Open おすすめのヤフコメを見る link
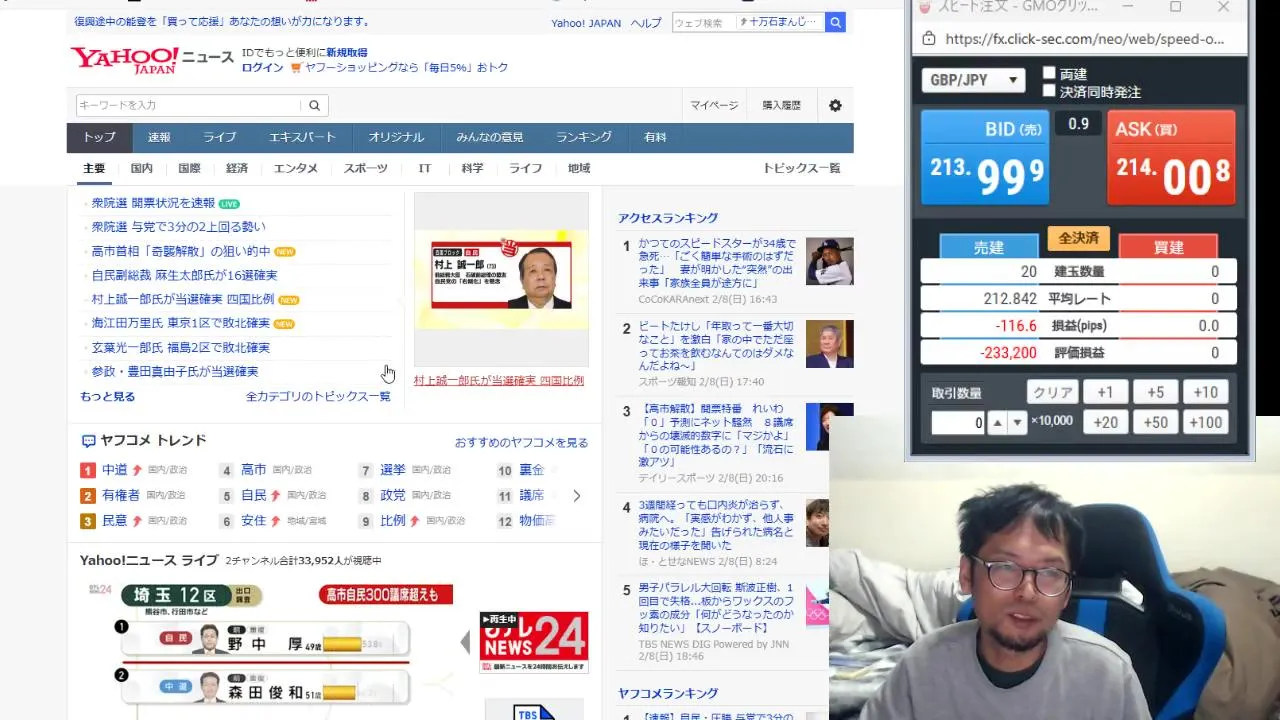Viewport: 1280px width, 720px height. (521, 442)
